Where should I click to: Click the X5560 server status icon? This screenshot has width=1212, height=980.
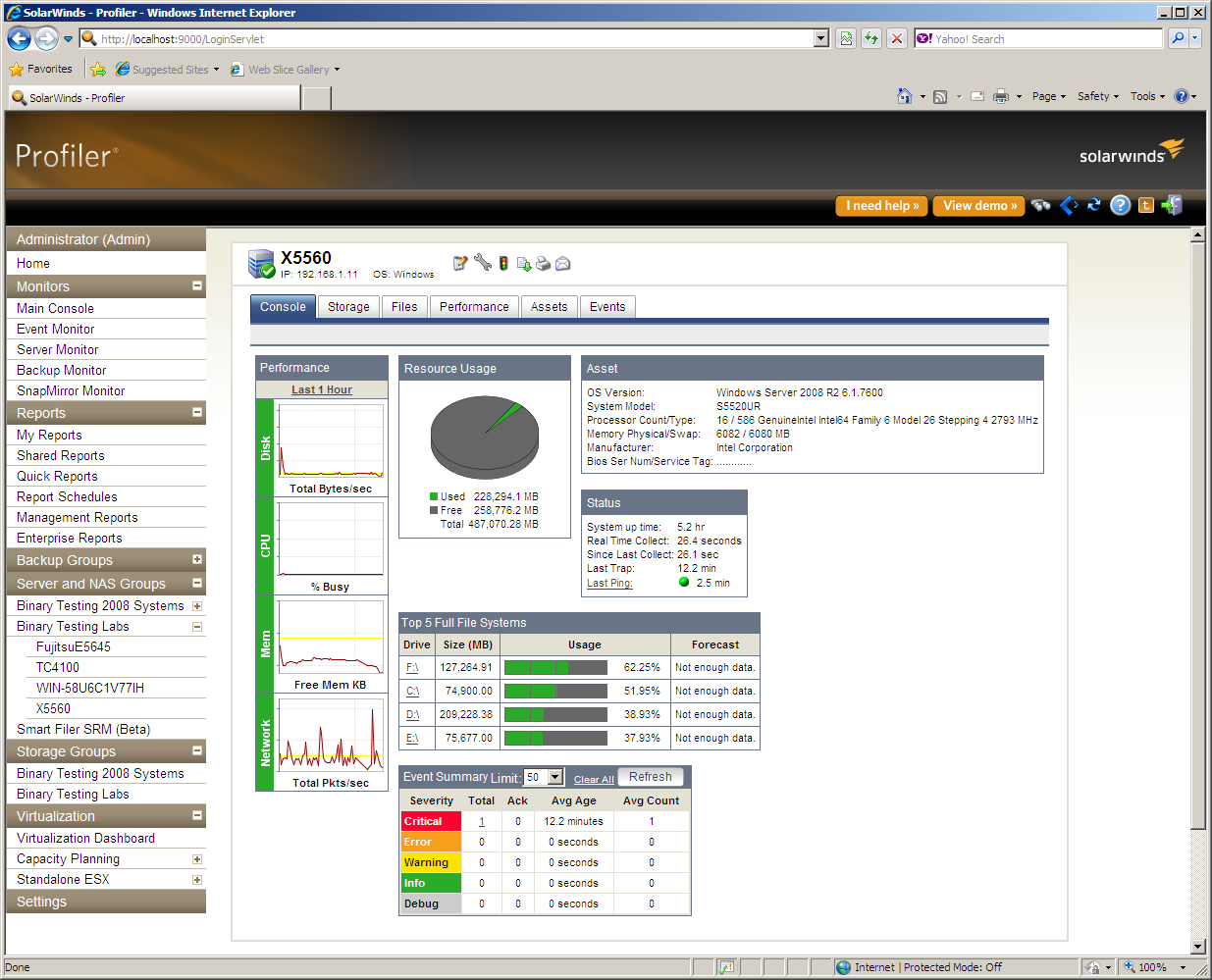(261, 264)
